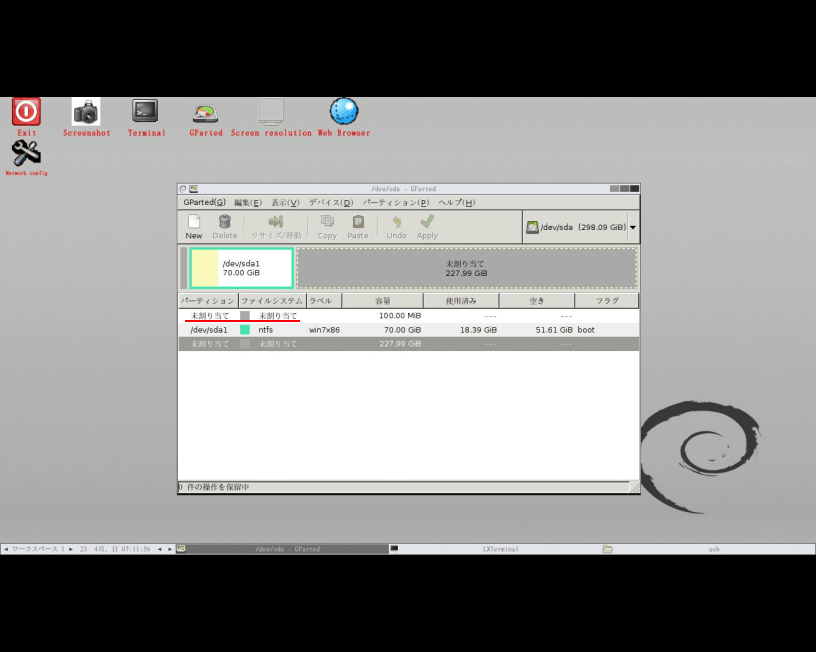Open the デバイス(D) menu
This screenshot has height=652, width=816.
(x=331, y=202)
